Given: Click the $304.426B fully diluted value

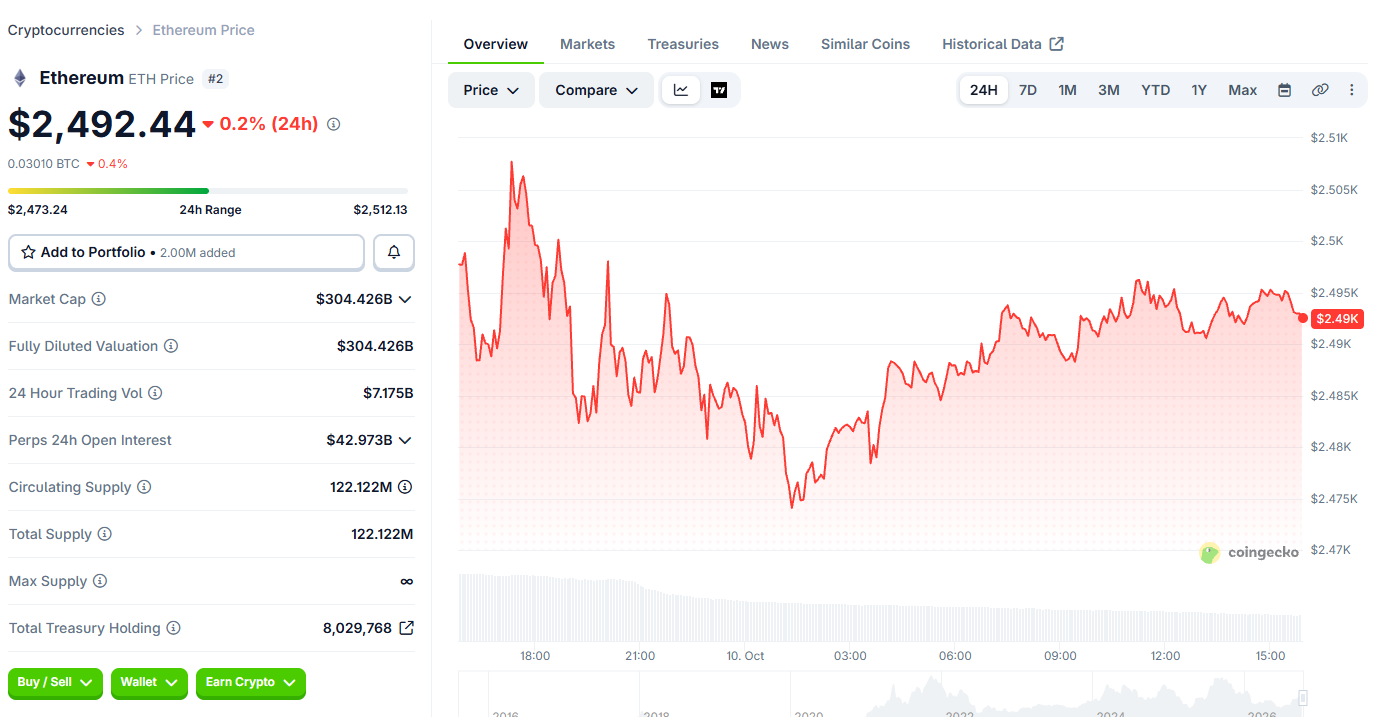Looking at the screenshot, I should (375, 346).
